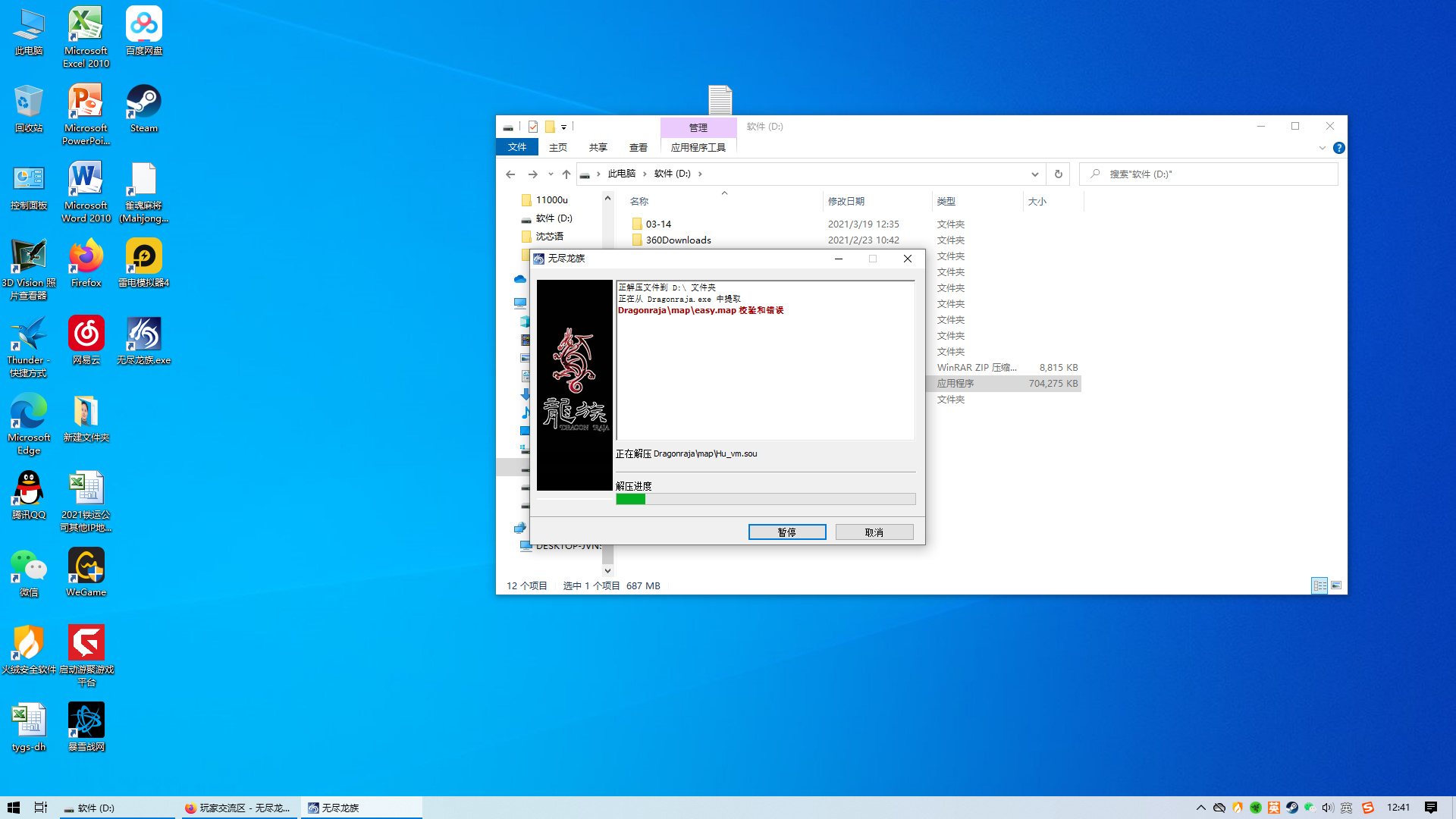
Task: Open the Steam desktop shortcut
Action: tap(143, 108)
